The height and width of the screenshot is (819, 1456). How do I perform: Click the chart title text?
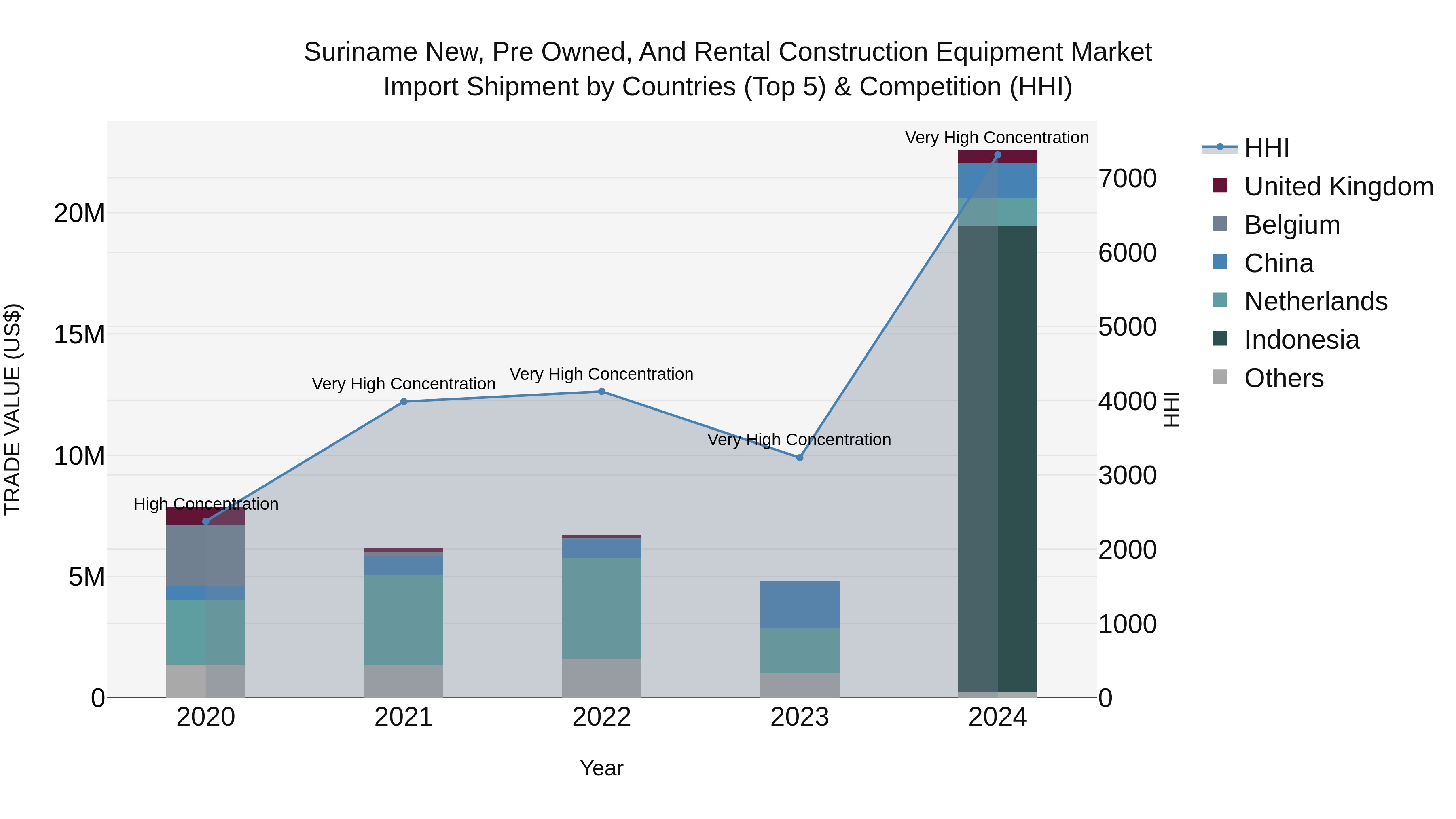[728, 69]
